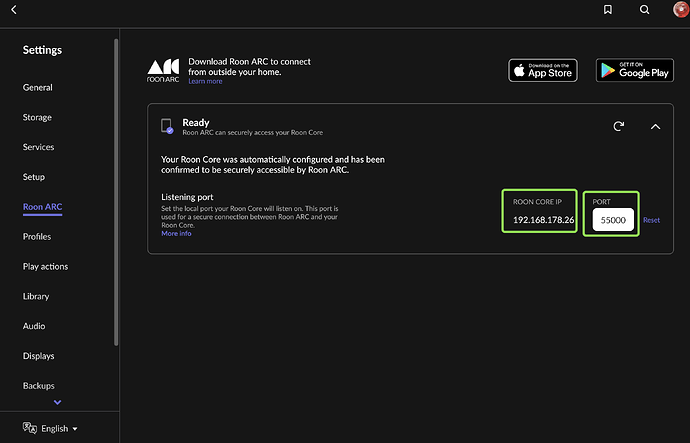Open General settings
The height and width of the screenshot is (443, 690).
[37, 88]
